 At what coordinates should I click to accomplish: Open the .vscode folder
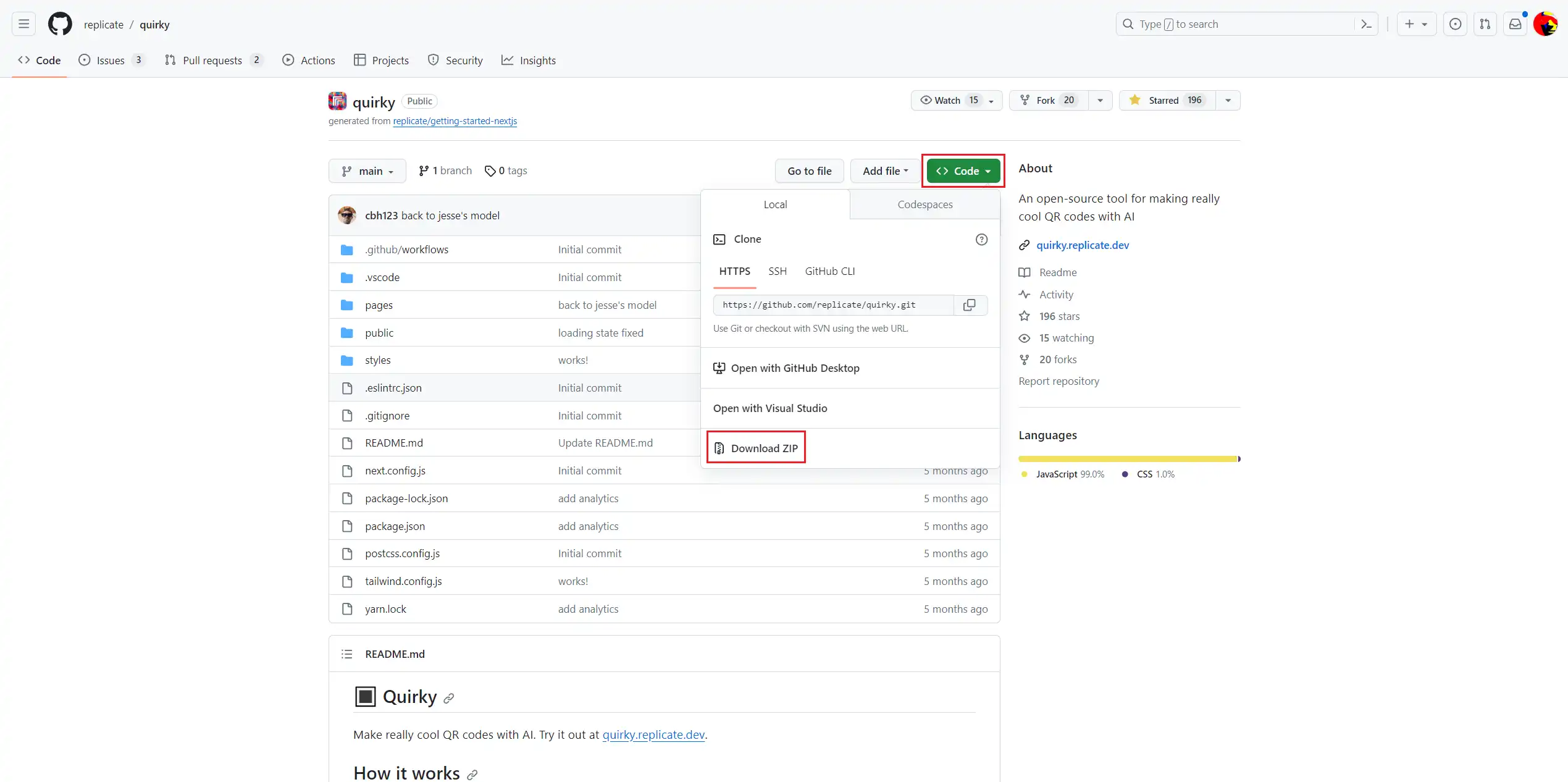pos(382,277)
